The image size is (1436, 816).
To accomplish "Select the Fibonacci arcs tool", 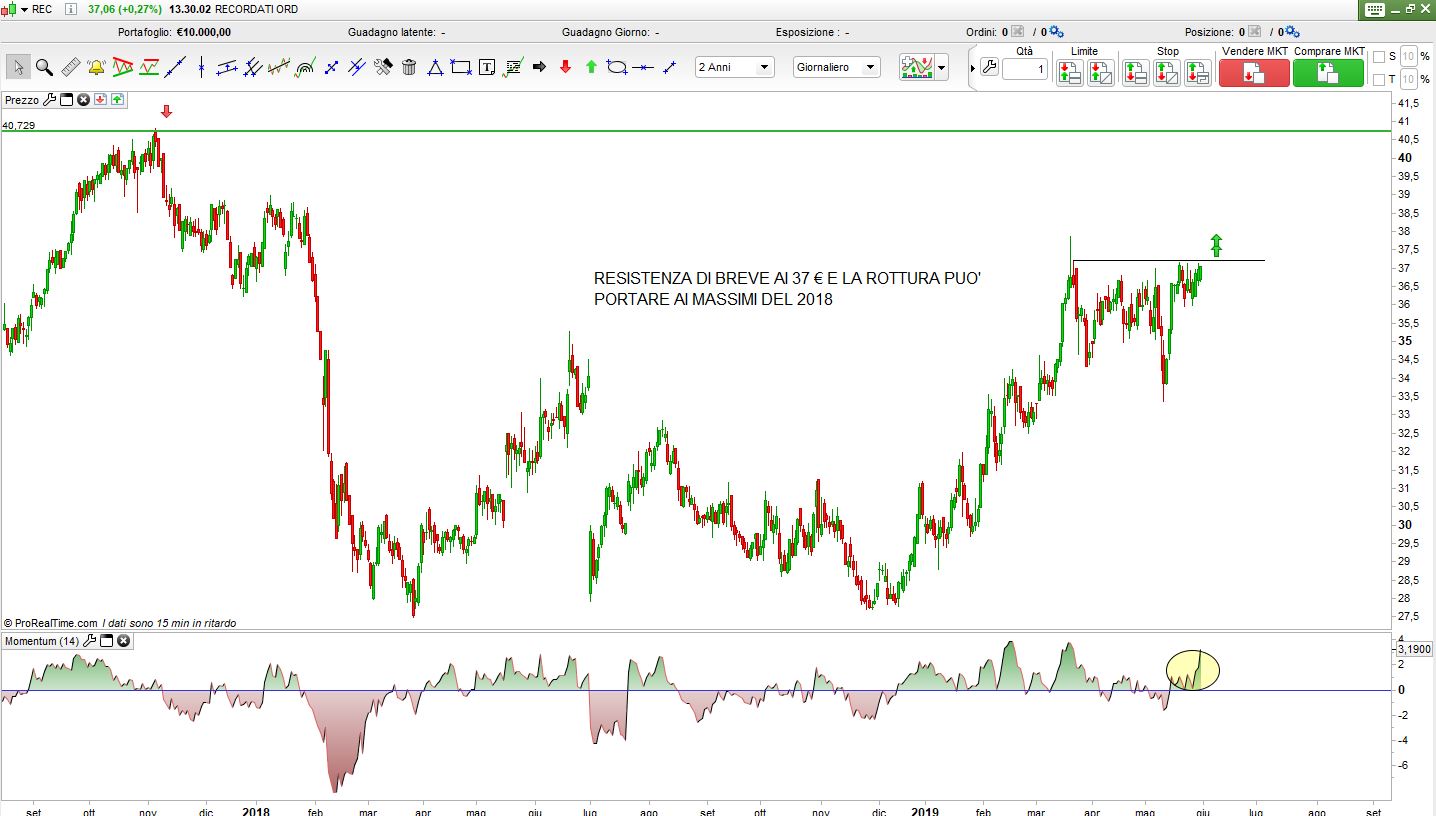I will point(305,68).
